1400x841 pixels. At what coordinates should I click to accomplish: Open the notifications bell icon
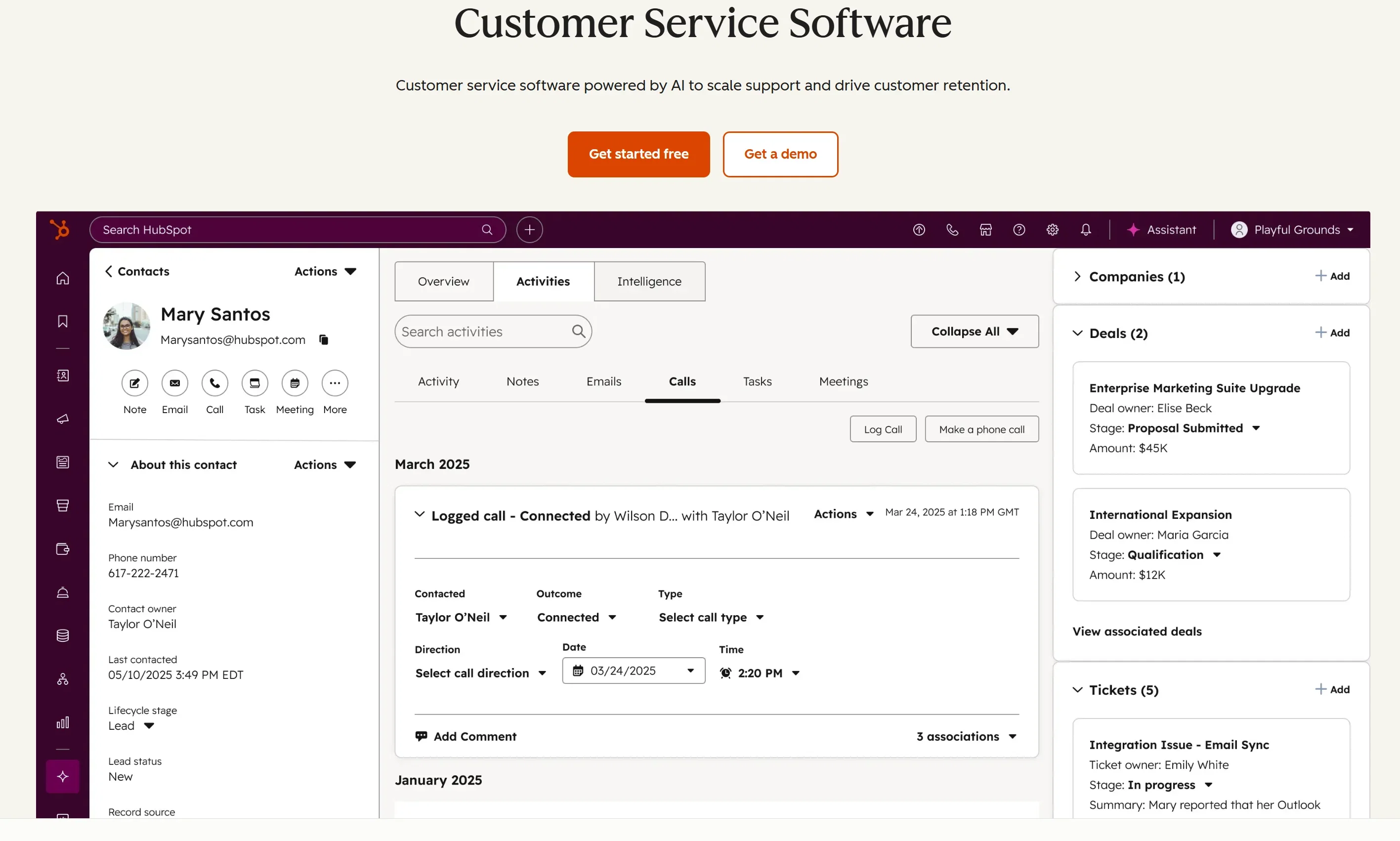1085,229
